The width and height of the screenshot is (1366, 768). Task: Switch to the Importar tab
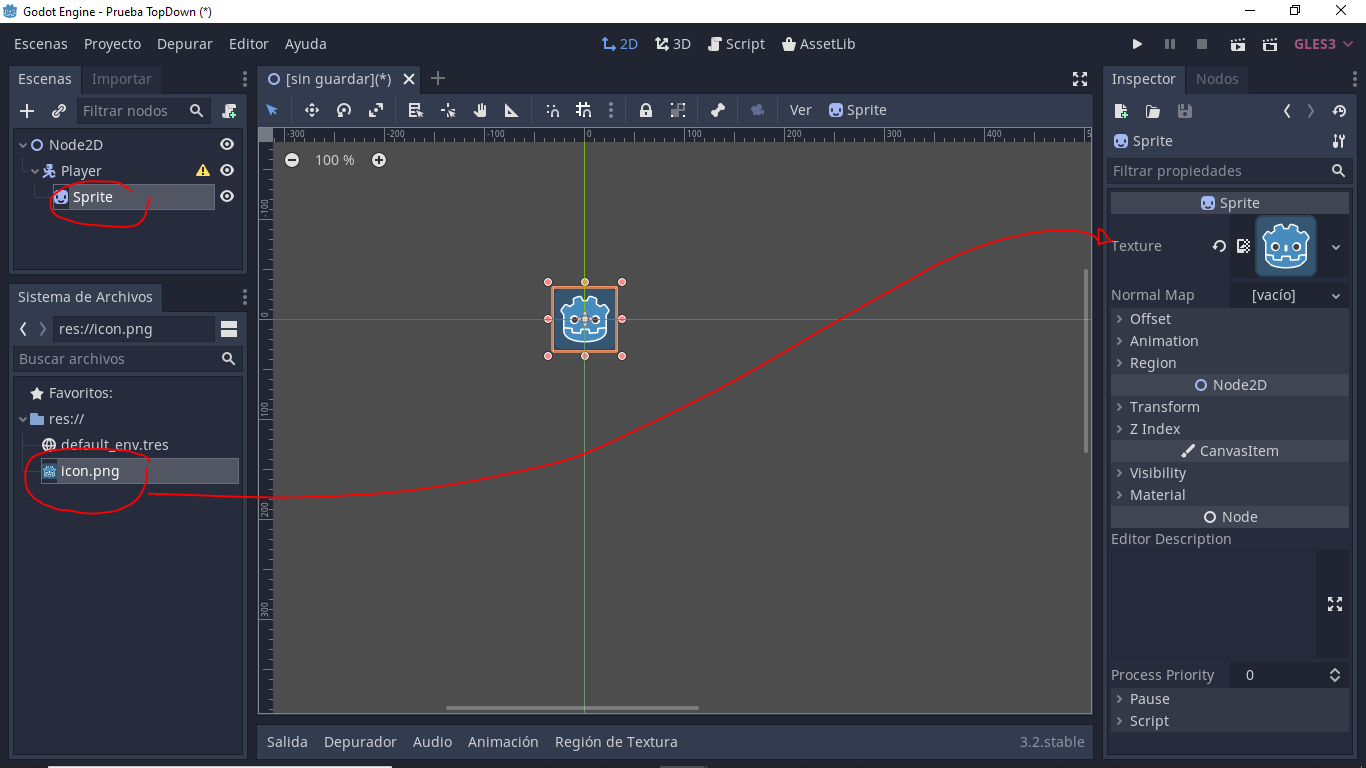click(122, 79)
